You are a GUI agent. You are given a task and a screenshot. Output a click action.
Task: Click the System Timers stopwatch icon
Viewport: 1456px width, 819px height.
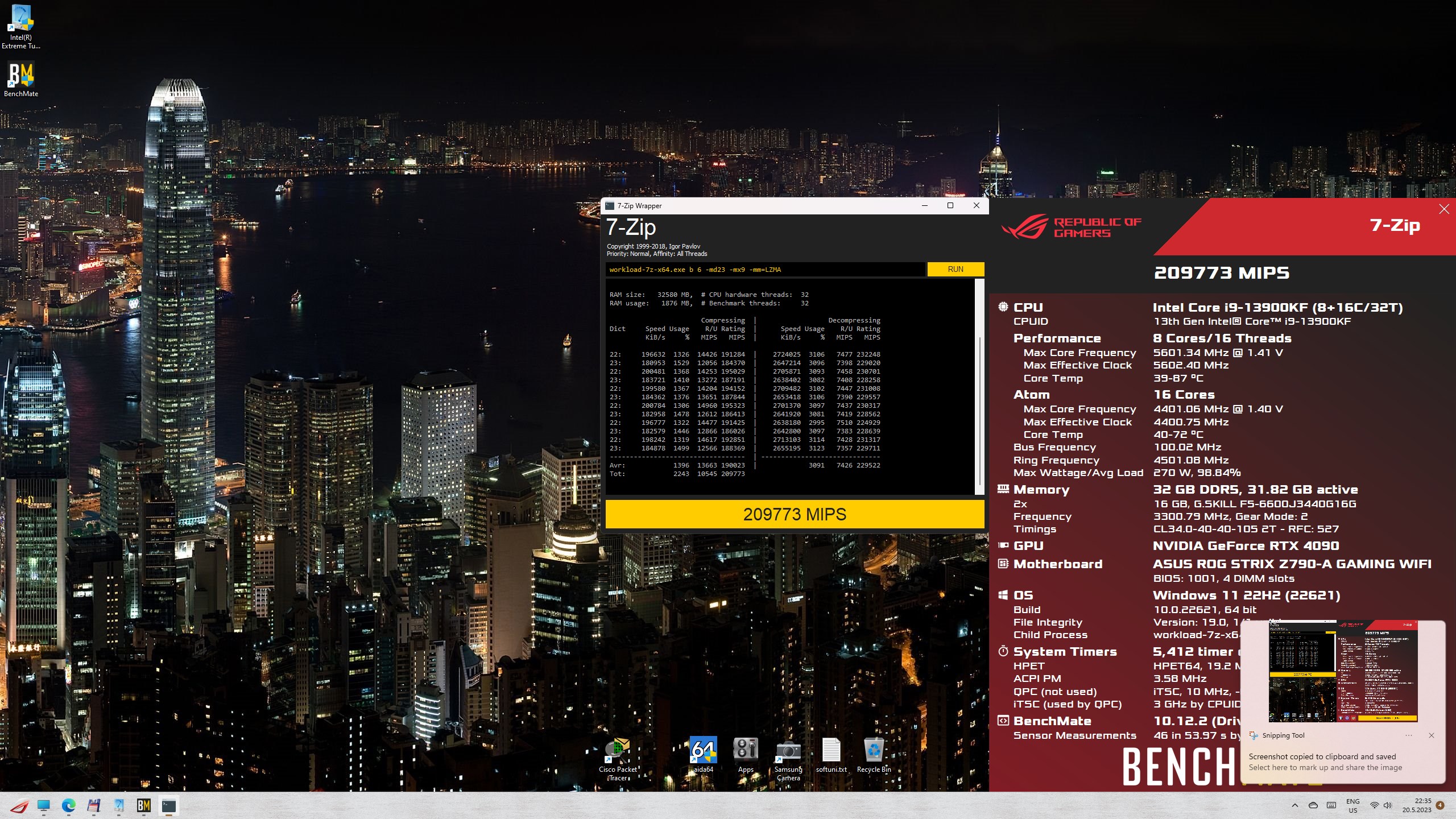pyautogui.click(x=1003, y=651)
